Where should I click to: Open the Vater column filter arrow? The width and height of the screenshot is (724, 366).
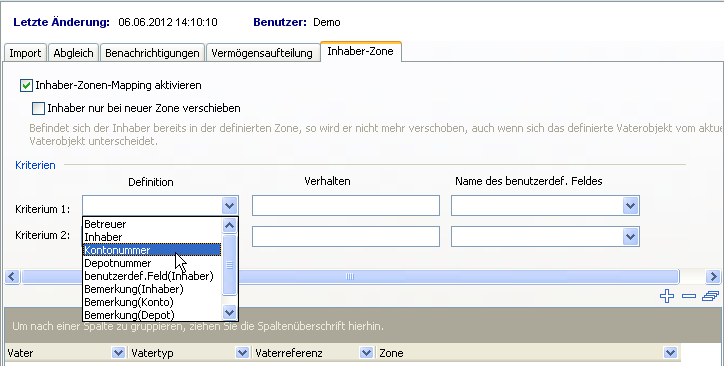[x=118, y=353]
